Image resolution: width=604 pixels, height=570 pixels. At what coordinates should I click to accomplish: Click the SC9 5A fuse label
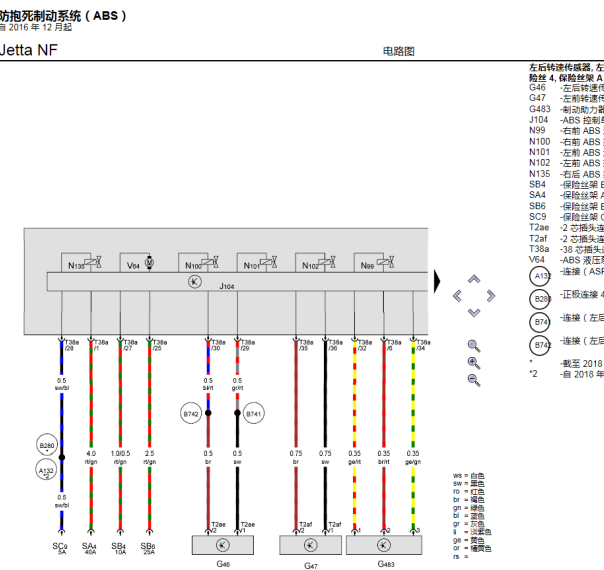pyautogui.click(x=60, y=548)
